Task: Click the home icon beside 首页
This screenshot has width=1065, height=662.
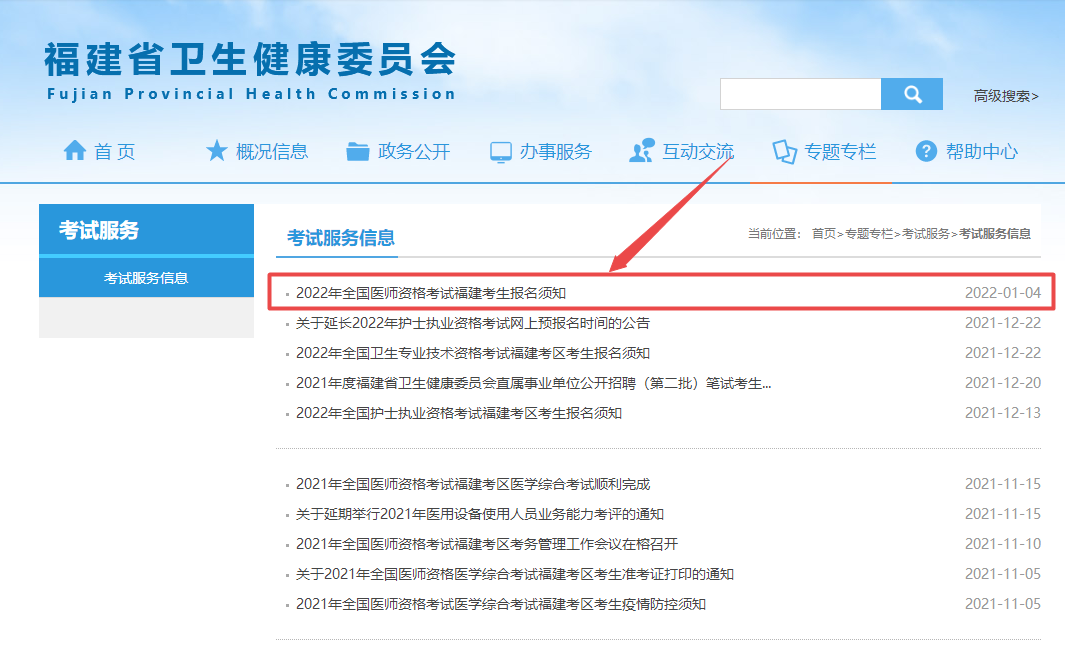Action: [75, 151]
